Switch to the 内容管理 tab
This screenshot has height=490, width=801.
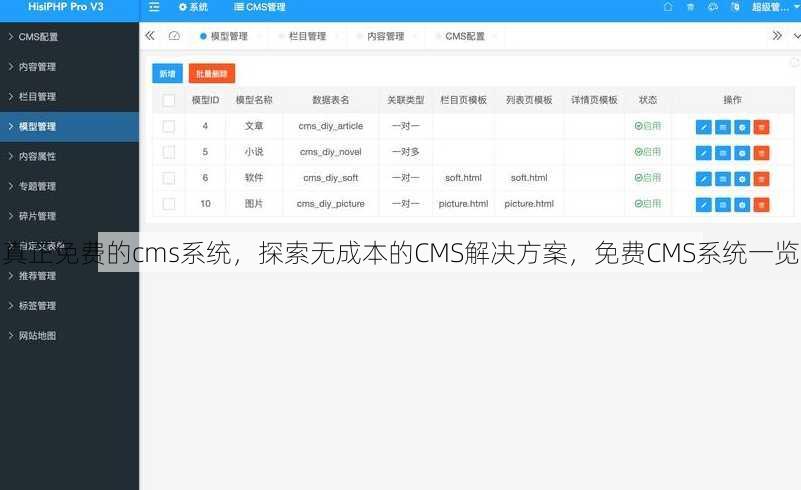click(x=386, y=36)
